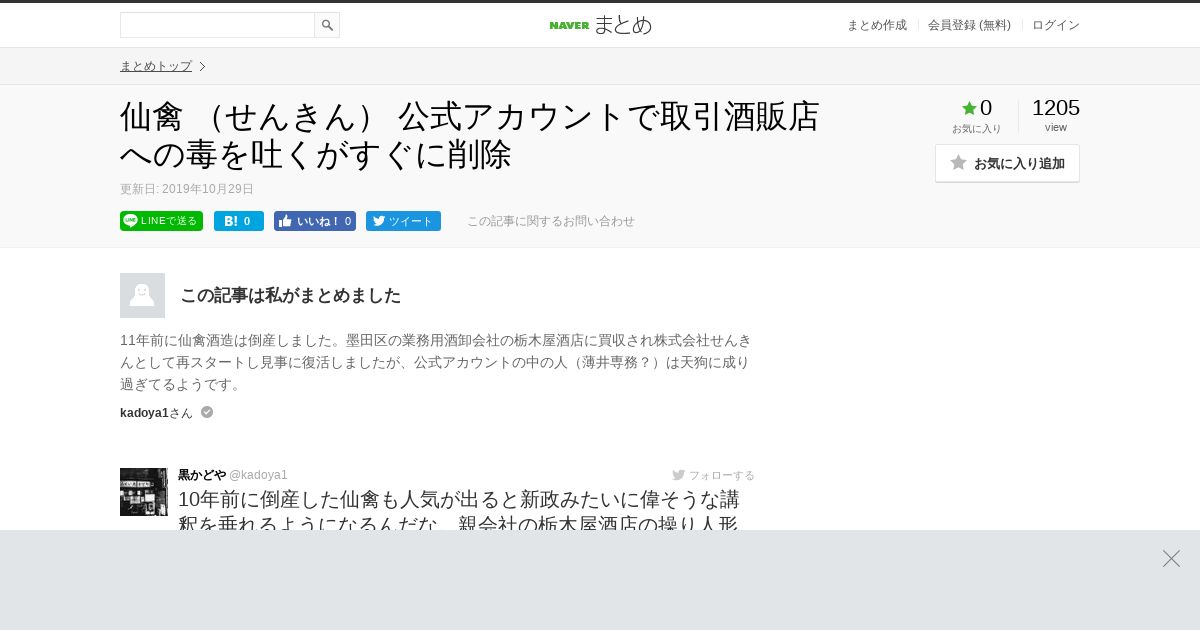1200x630 pixels.
Task: Tweet the article with ツイート button
Action: 403,221
